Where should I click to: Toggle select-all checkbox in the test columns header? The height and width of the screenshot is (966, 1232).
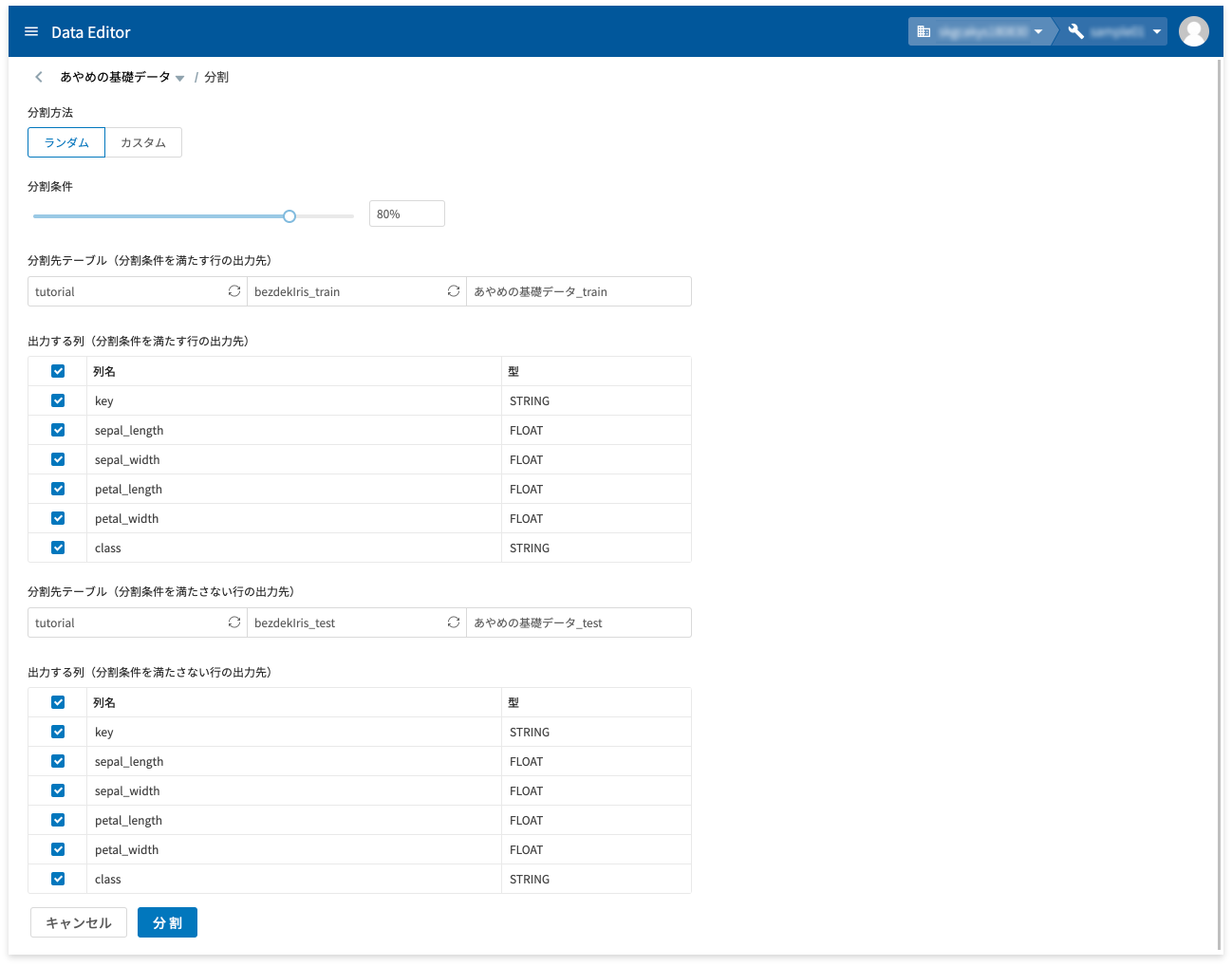tap(58, 702)
